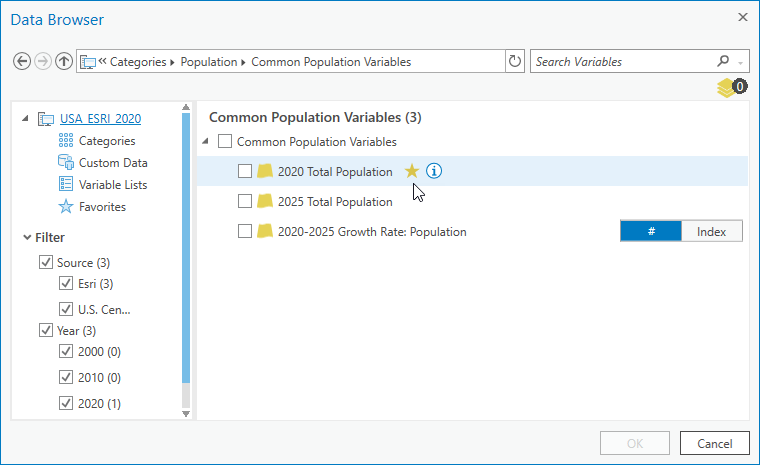This screenshot has height=465, width=760.
Task: Open the arrow after Population in path
Action: pos(243,63)
